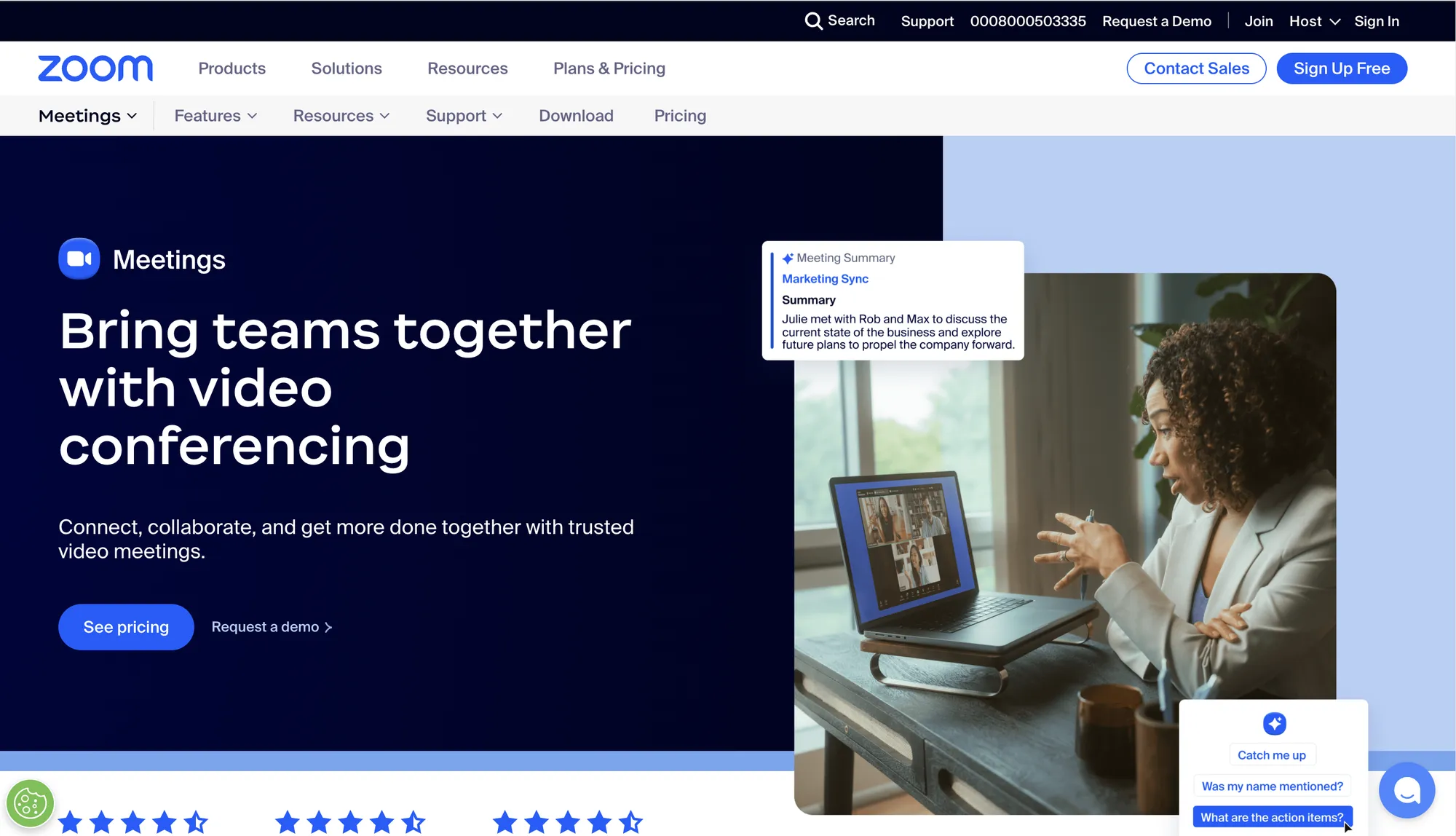The height and width of the screenshot is (836, 1456).
Task: Click the first star of the first rating
Action: pyautogui.click(x=71, y=822)
